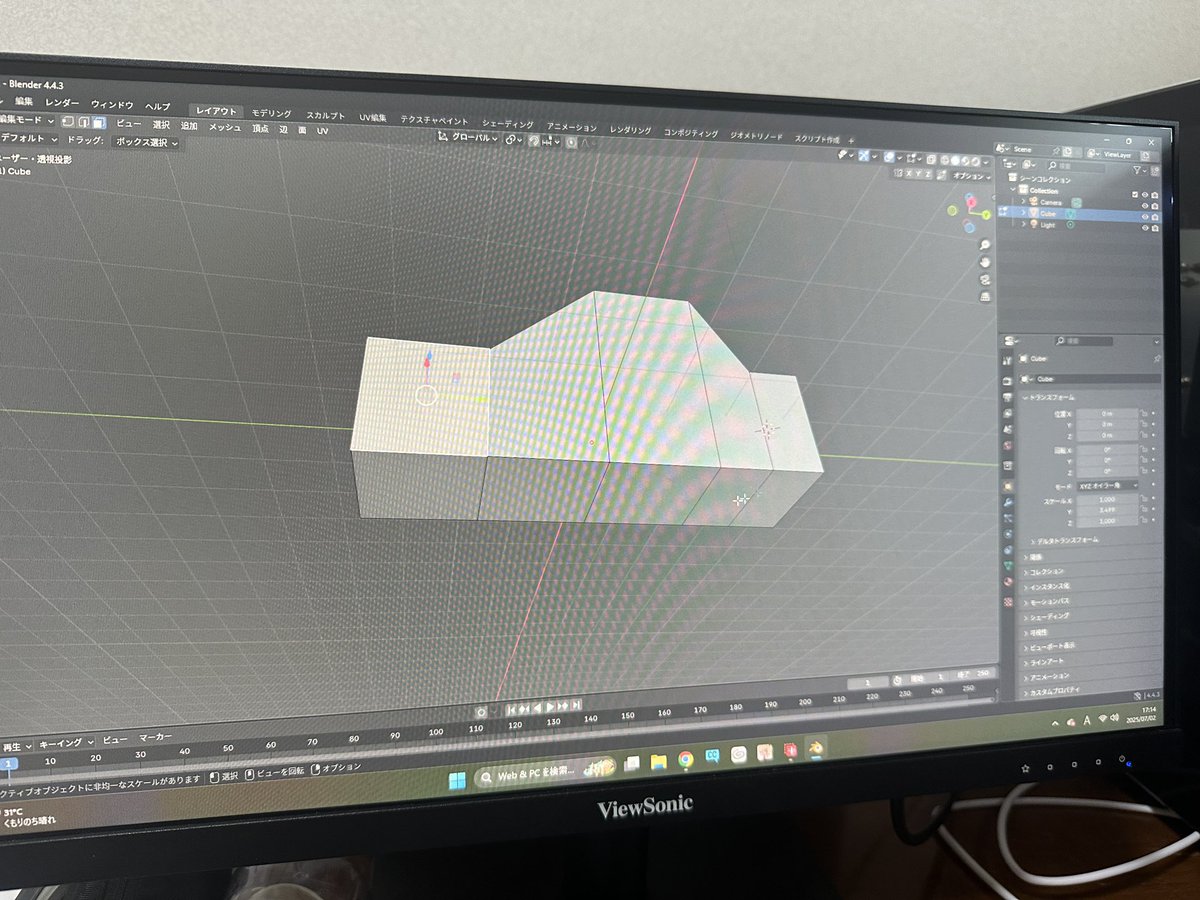Screen dimensions: 1200x900
Task: Select solid viewport shading sphere
Action: (x=955, y=160)
